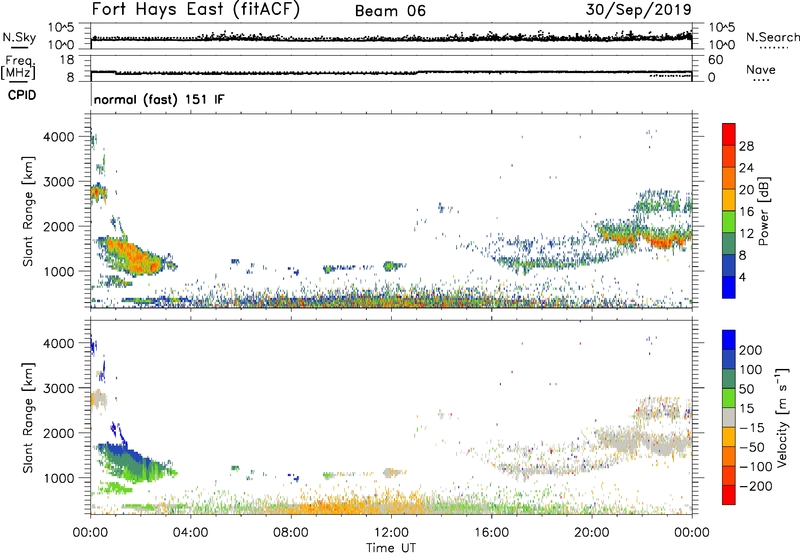Click the 'N.Sky' legend label
The image size is (800, 554).
19,37
